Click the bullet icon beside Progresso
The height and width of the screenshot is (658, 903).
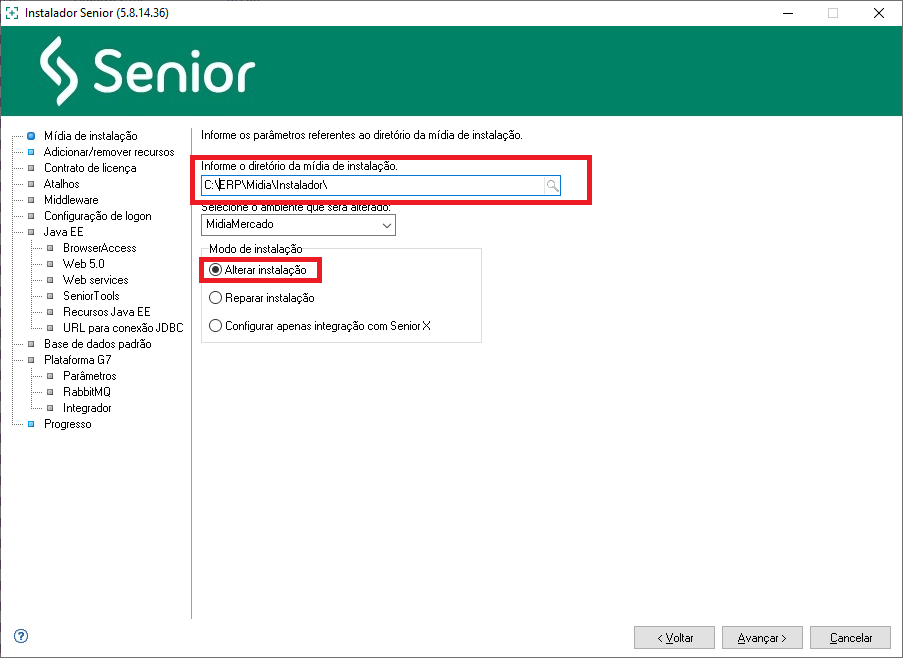point(31,424)
